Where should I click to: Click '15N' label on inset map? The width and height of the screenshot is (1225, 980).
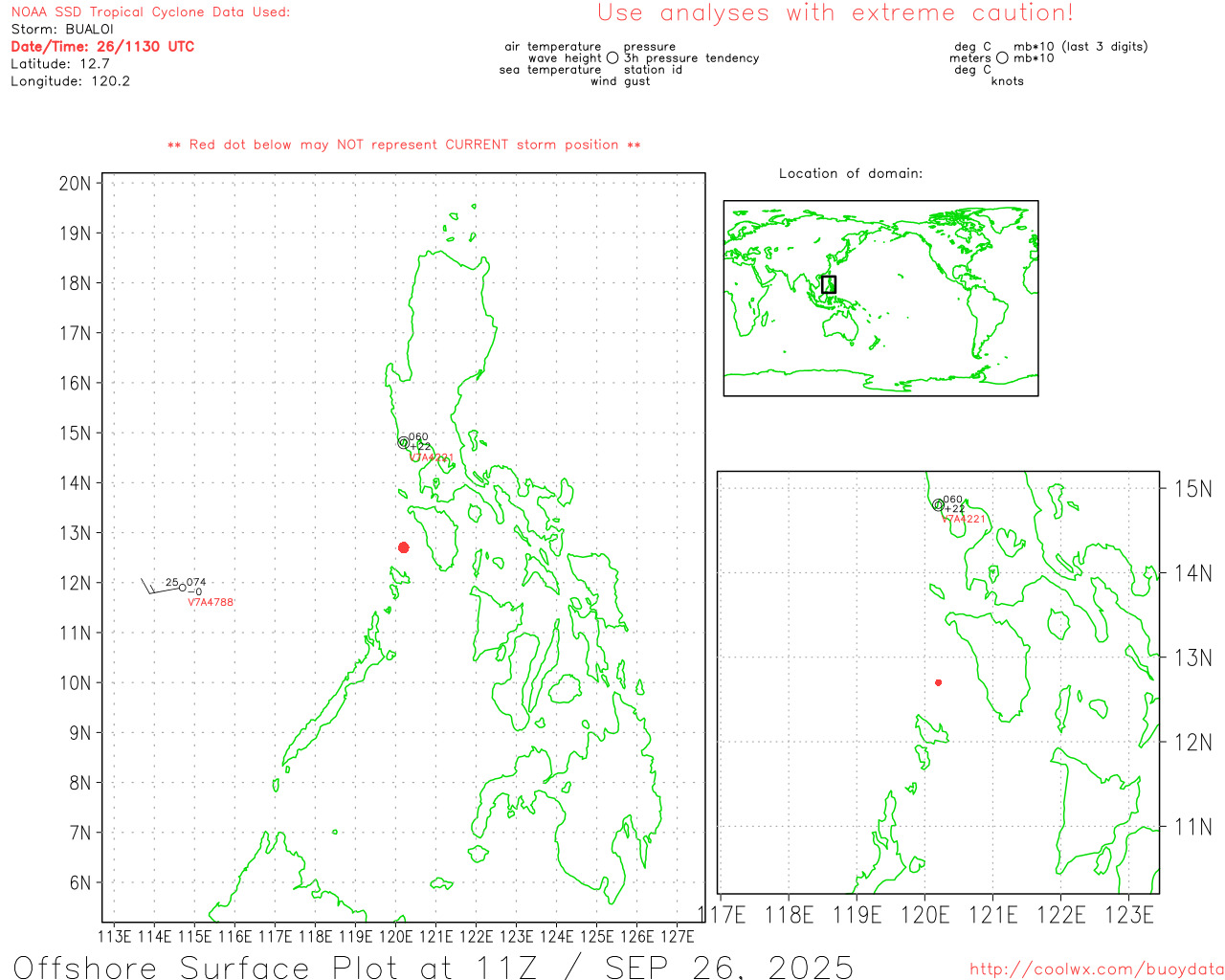[1193, 489]
